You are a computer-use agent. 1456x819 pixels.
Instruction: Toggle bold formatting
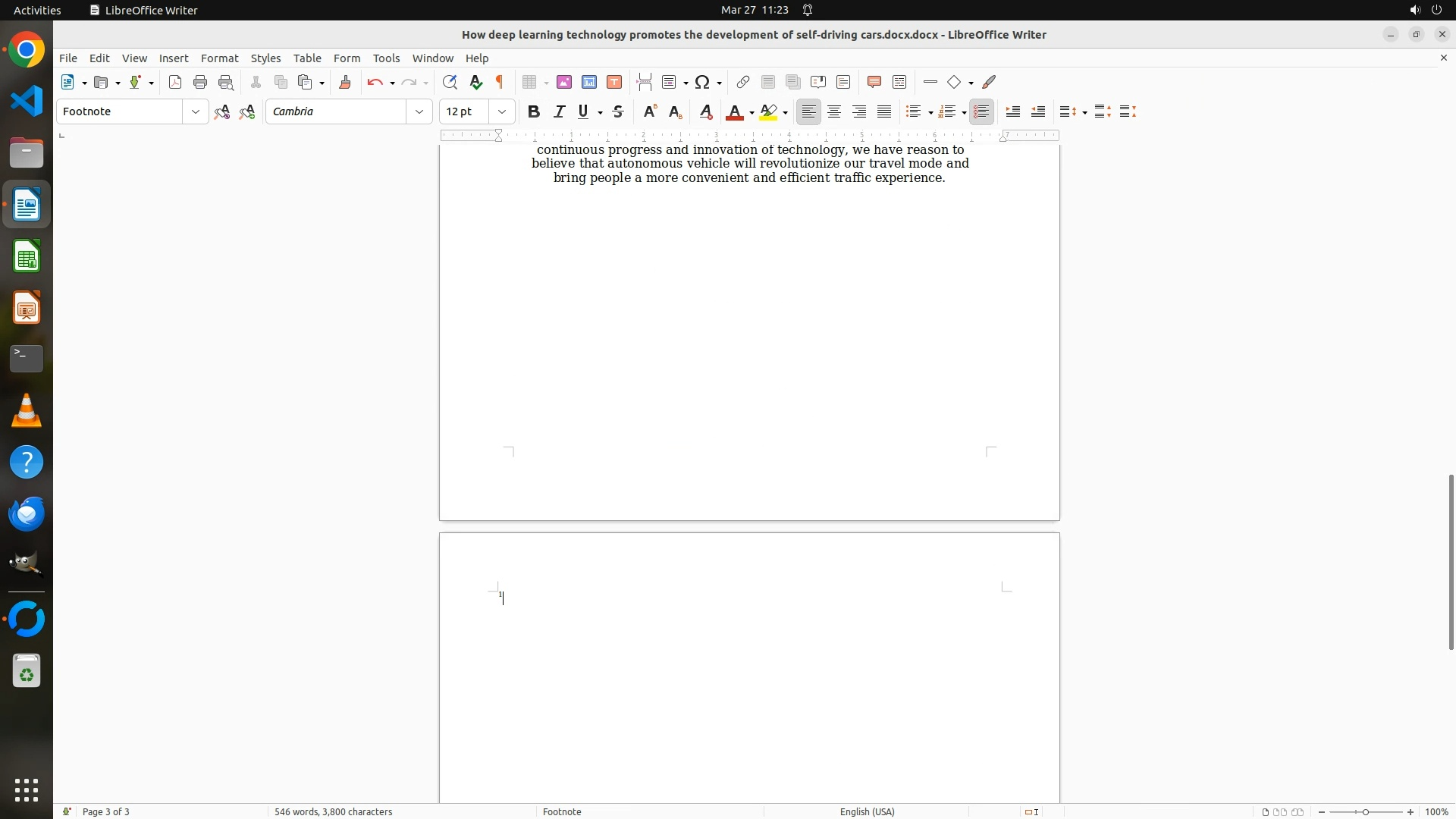click(534, 112)
